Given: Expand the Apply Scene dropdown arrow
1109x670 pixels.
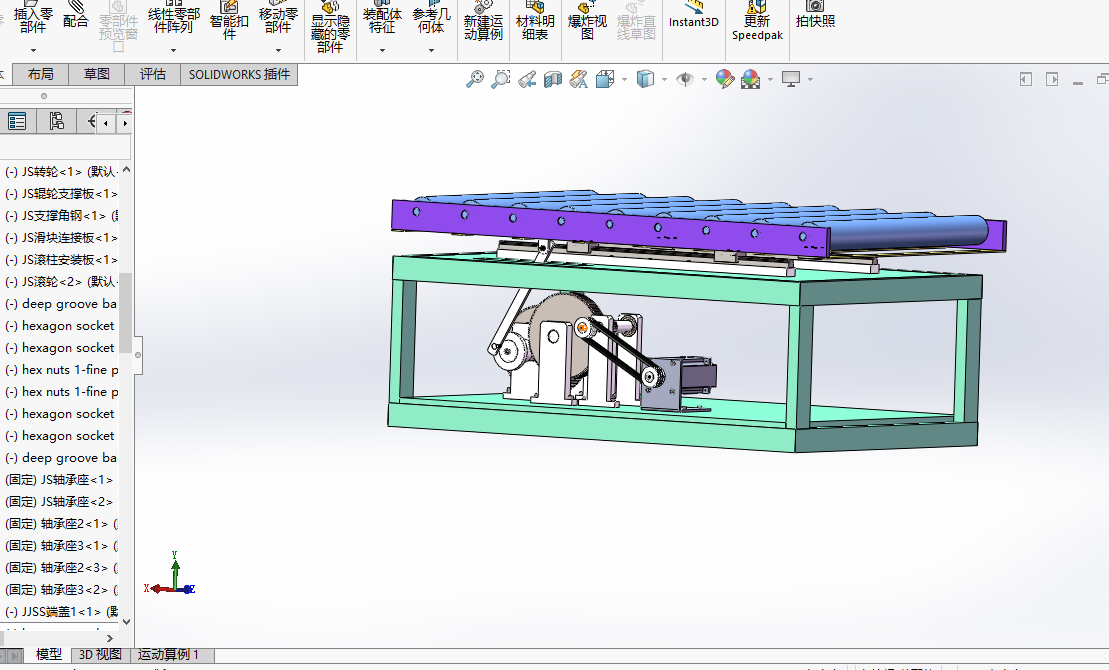Looking at the screenshot, I should coord(770,79).
